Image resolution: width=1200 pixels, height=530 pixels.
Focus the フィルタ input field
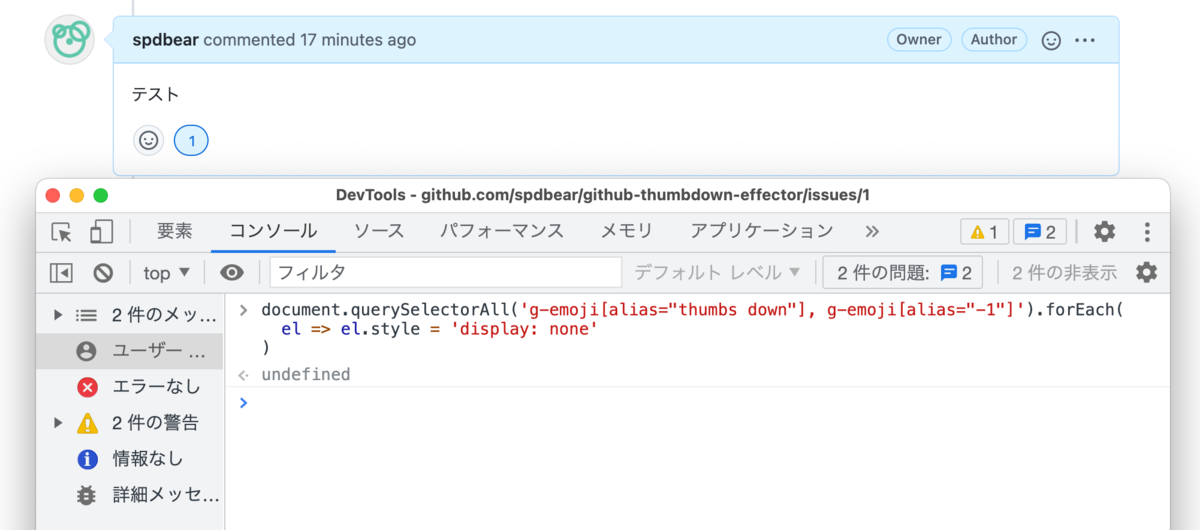pyautogui.click(x=446, y=272)
